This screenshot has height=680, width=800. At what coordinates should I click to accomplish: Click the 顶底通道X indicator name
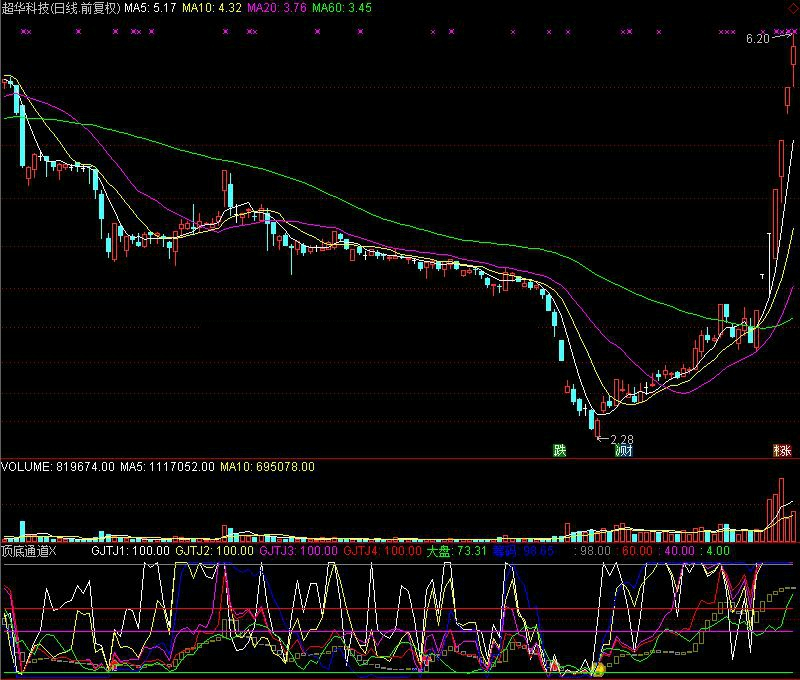coord(29,551)
